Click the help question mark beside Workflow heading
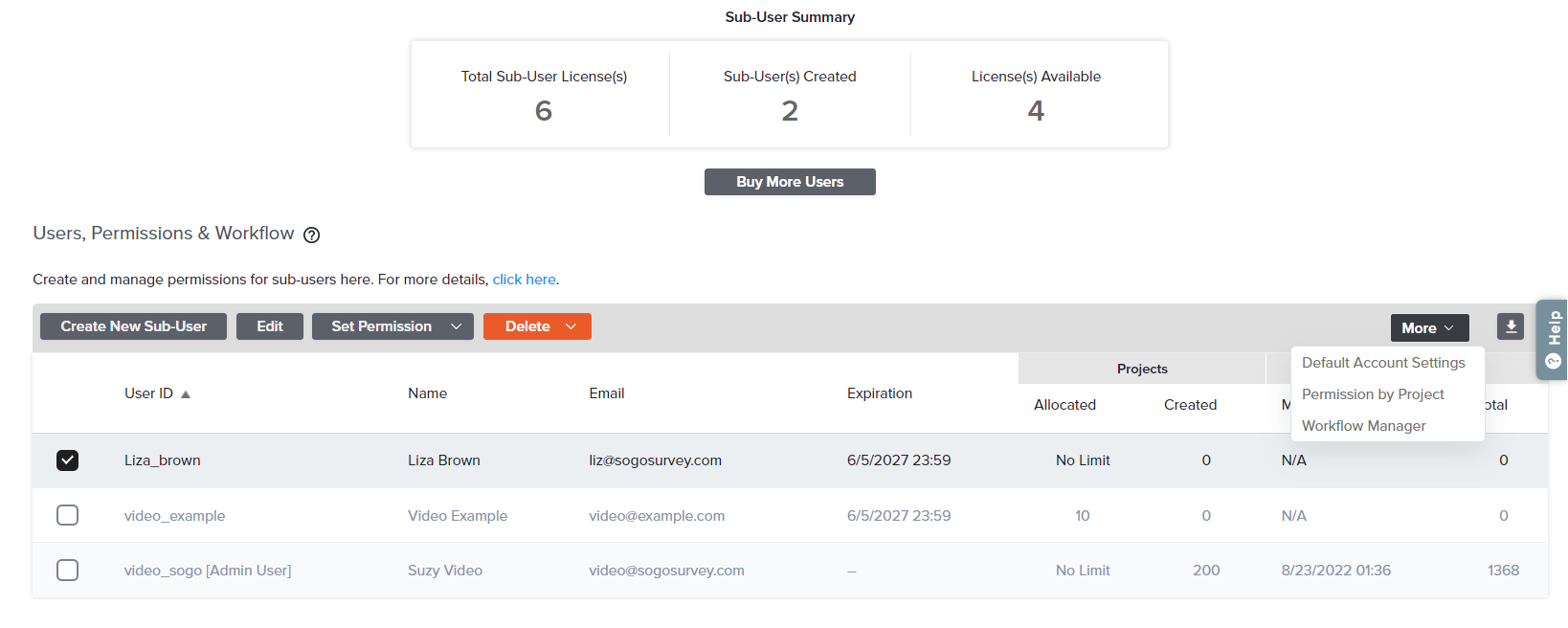 click(311, 235)
